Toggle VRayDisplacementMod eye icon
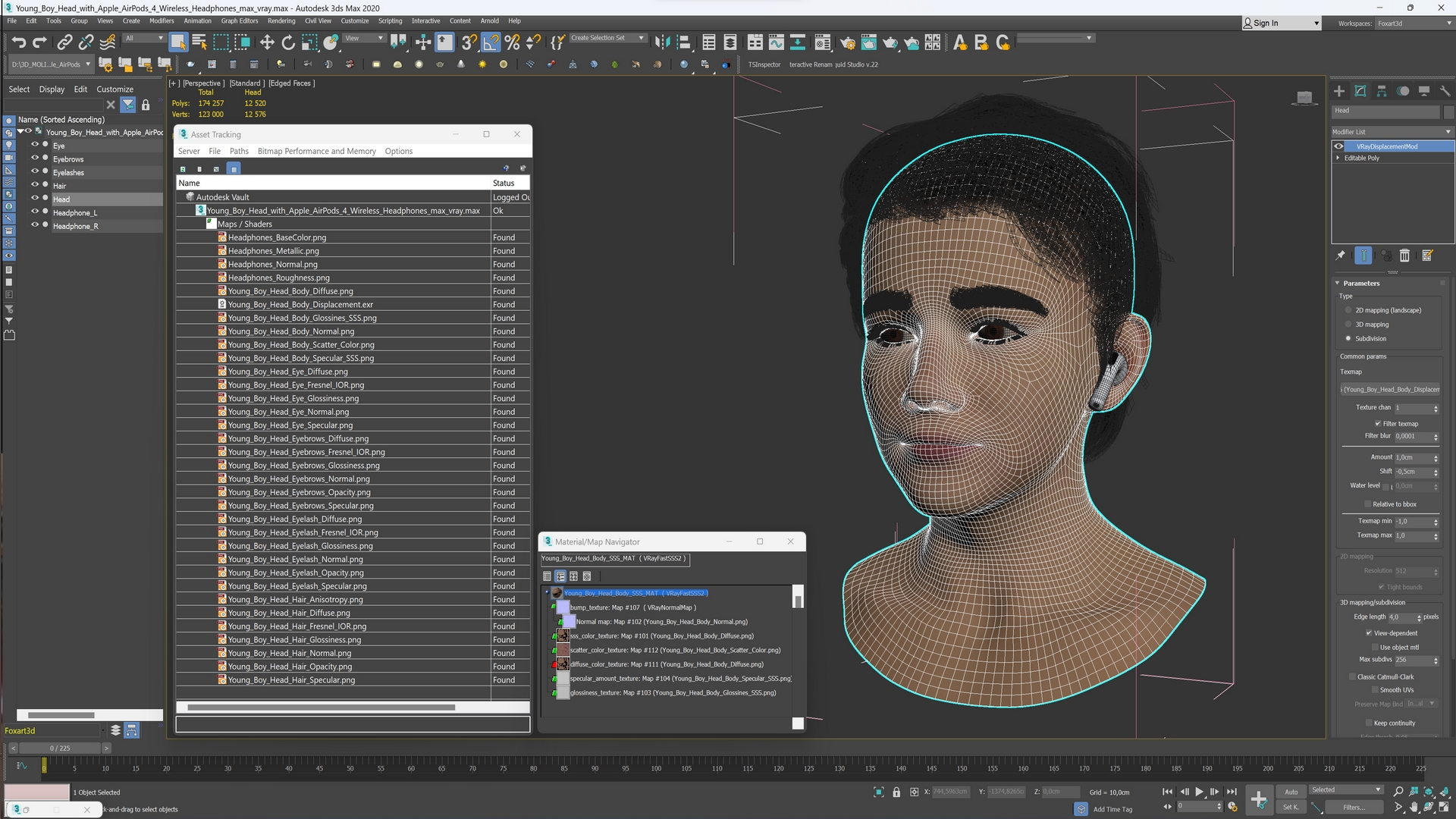1456x819 pixels. pos(1339,146)
